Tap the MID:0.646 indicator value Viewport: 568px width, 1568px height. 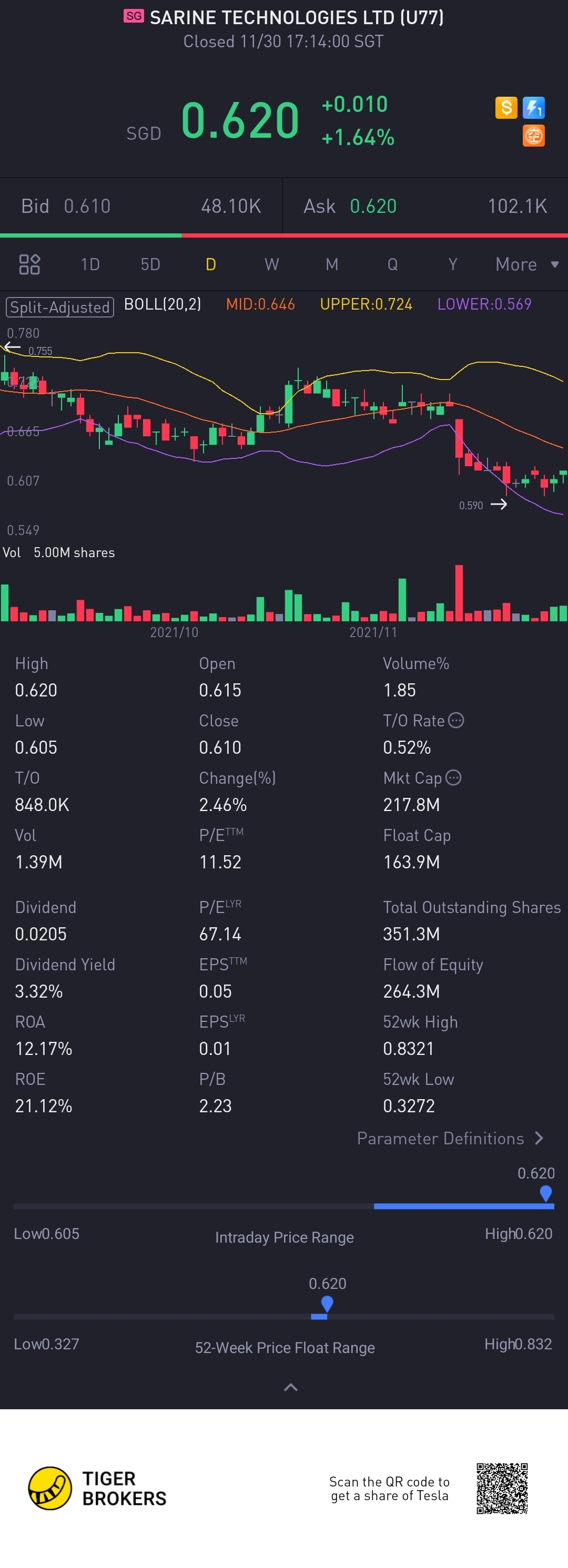coord(260,304)
